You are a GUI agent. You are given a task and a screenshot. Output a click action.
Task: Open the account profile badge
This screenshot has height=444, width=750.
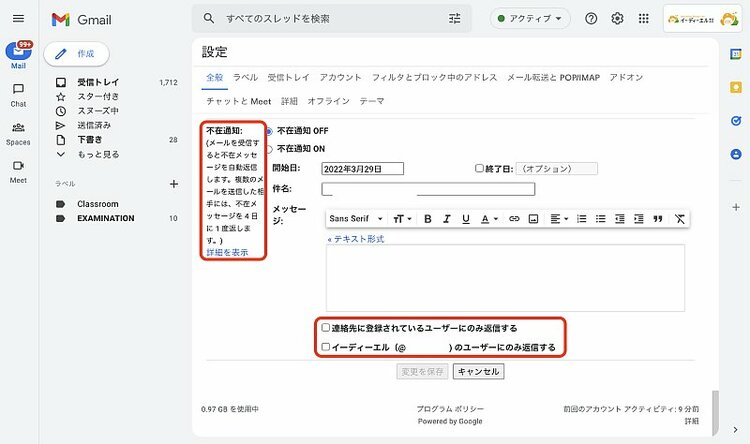pyautogui.click(x=703, y=19)
